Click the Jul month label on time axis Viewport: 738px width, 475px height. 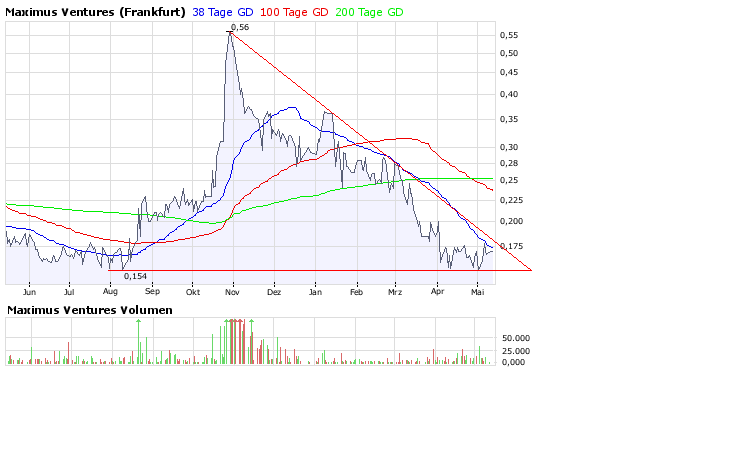[x=69, y=292]
